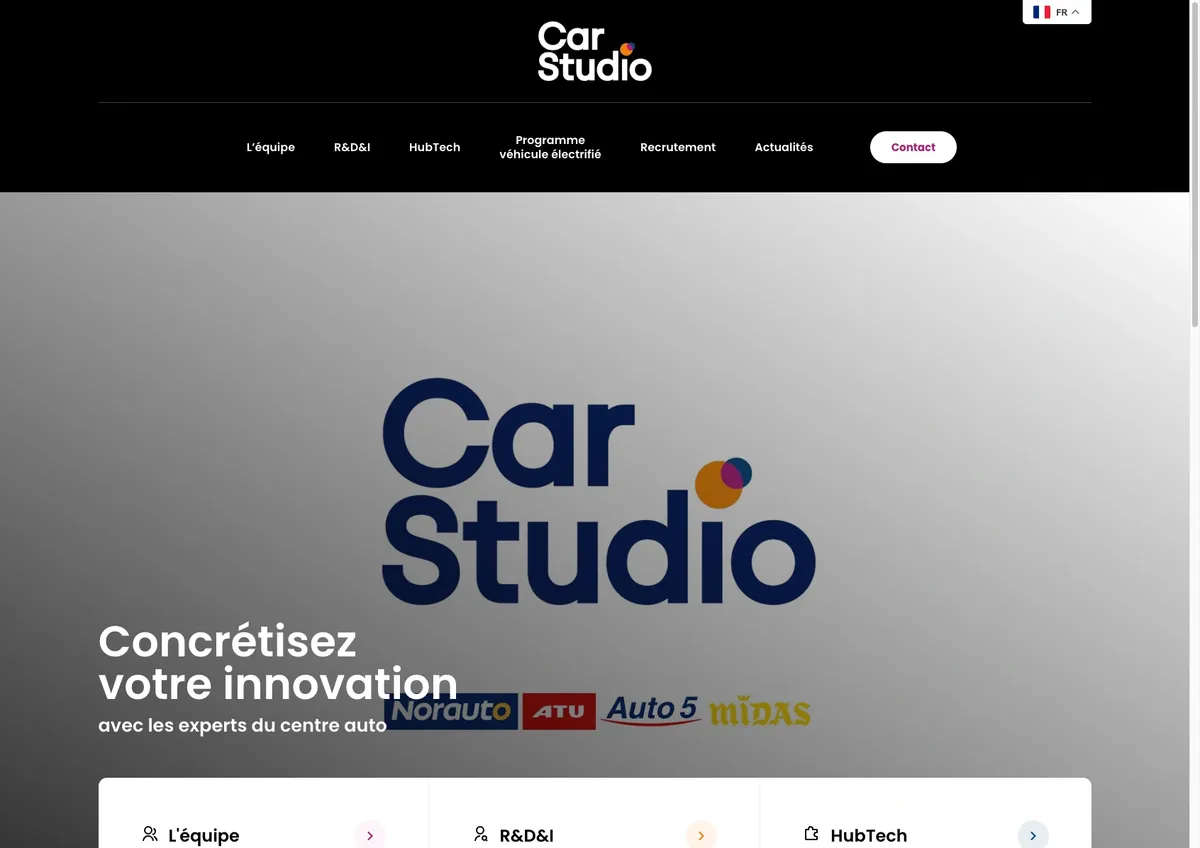The image size is (1200, 848).
Task: Open the R&D&I card title
Action: tap(527, 835)
